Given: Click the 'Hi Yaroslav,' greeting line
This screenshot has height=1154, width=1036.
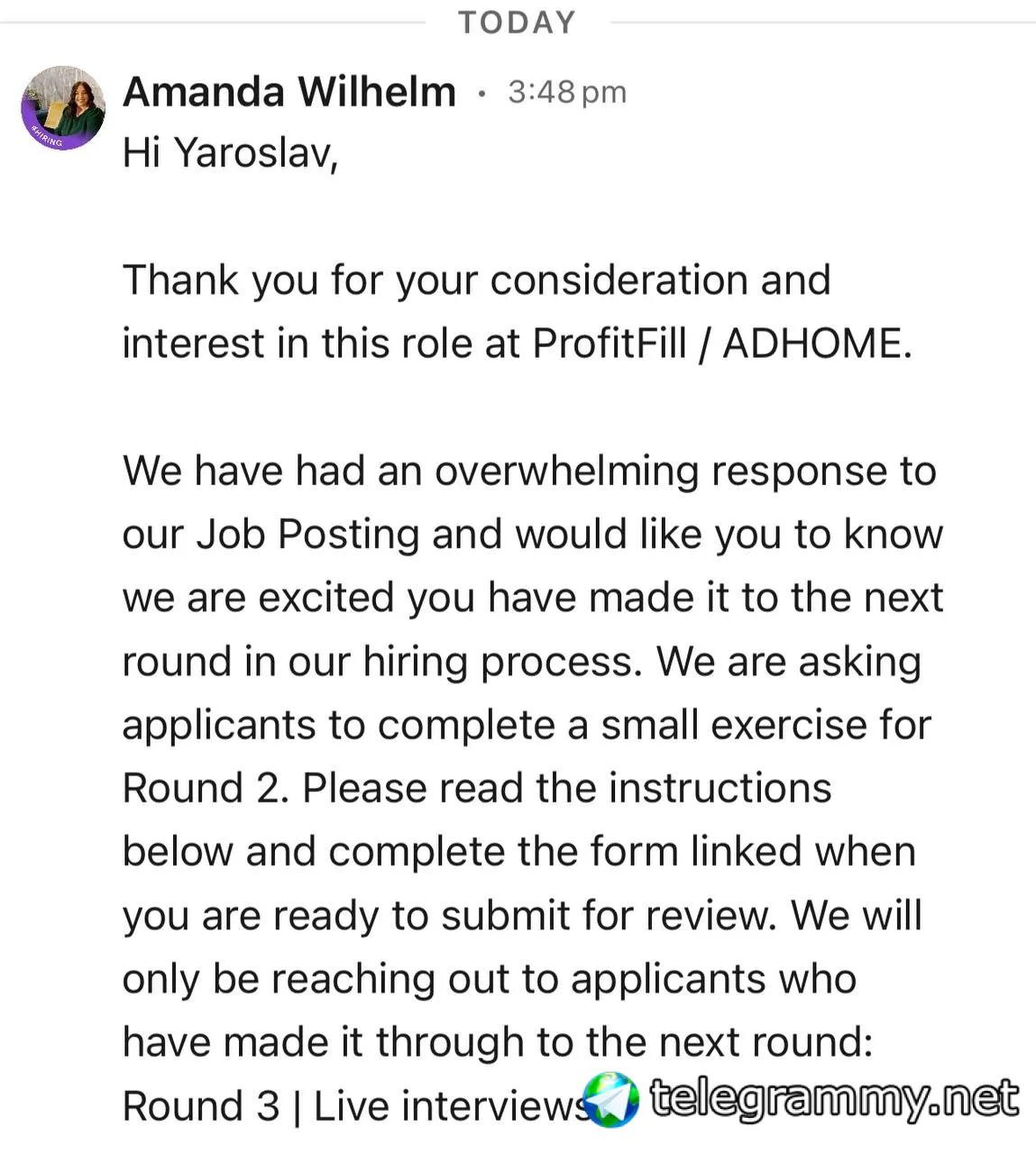Looking at the screenshot, I should point(231,152).
